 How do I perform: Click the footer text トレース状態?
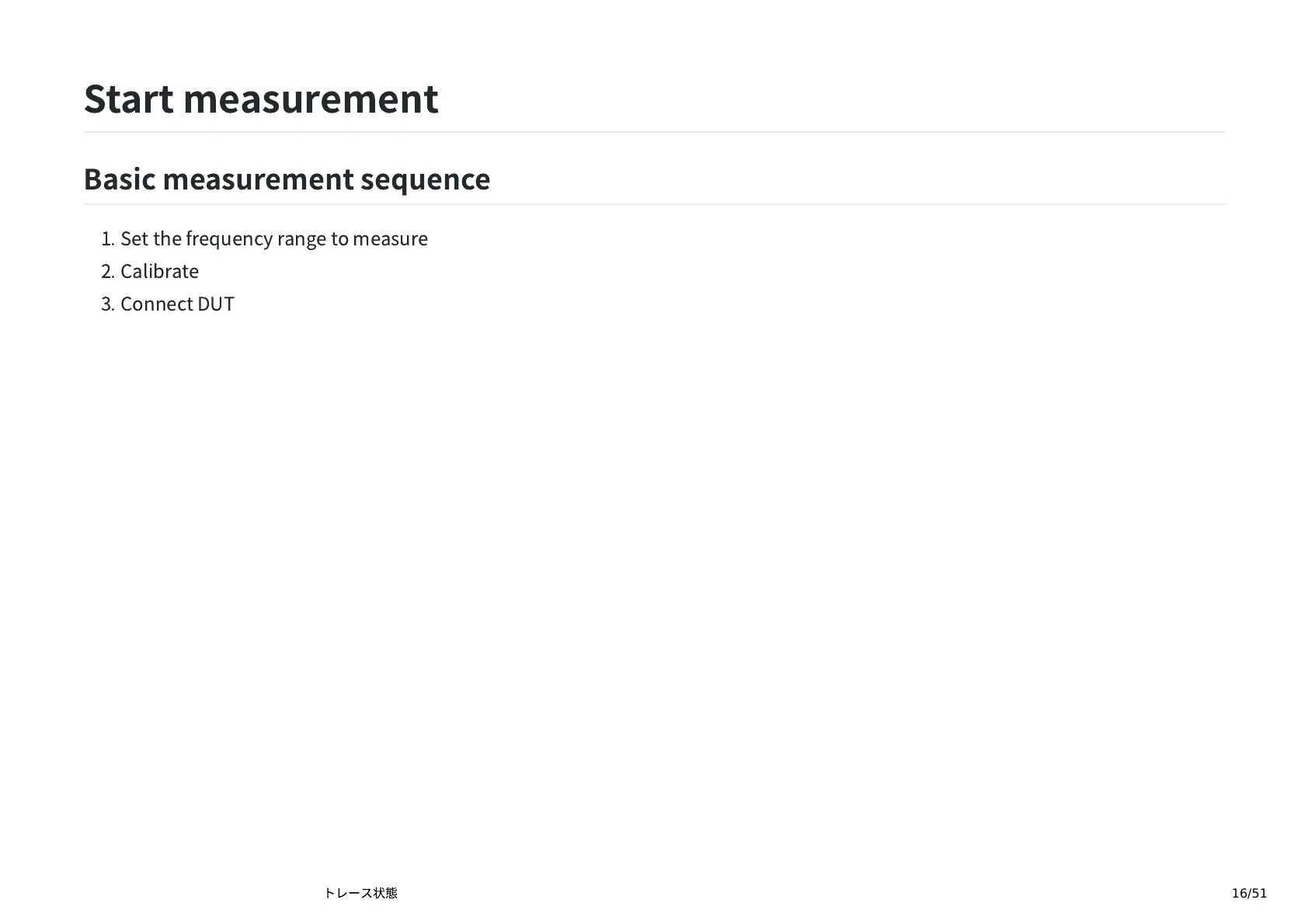tap(360, 893)
